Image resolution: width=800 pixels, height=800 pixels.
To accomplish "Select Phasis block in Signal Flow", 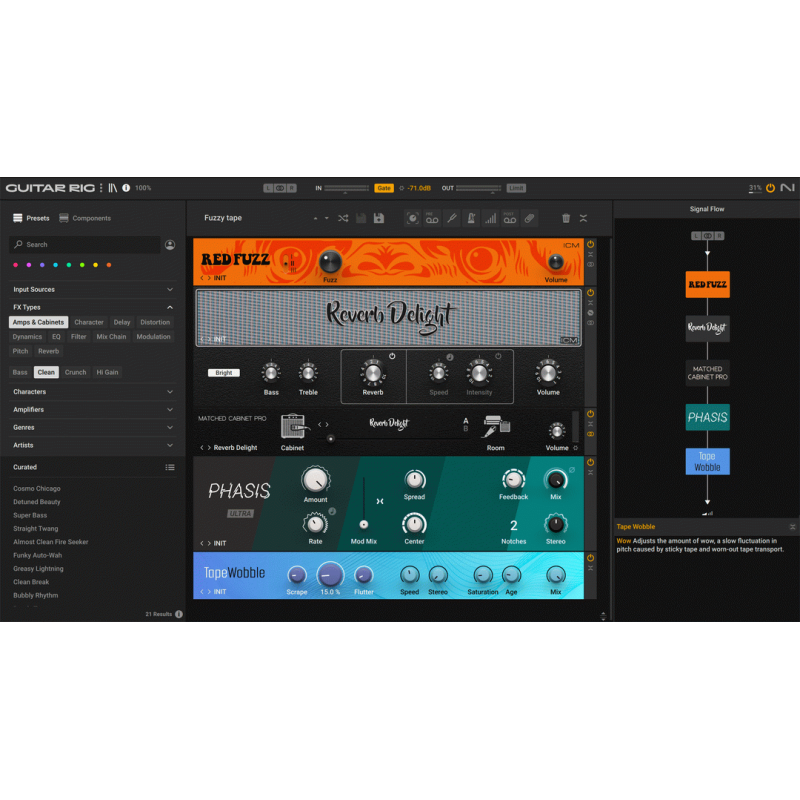I will pyautogui.click(x=707, y=417).
